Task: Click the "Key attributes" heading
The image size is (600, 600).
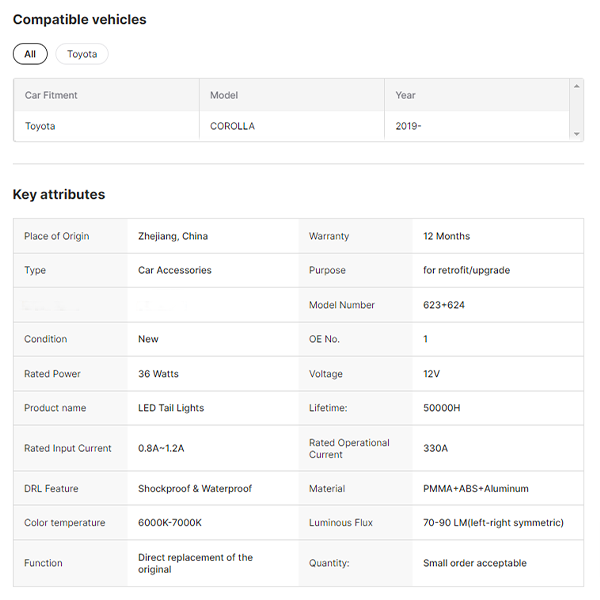Action: pos(59,194)
